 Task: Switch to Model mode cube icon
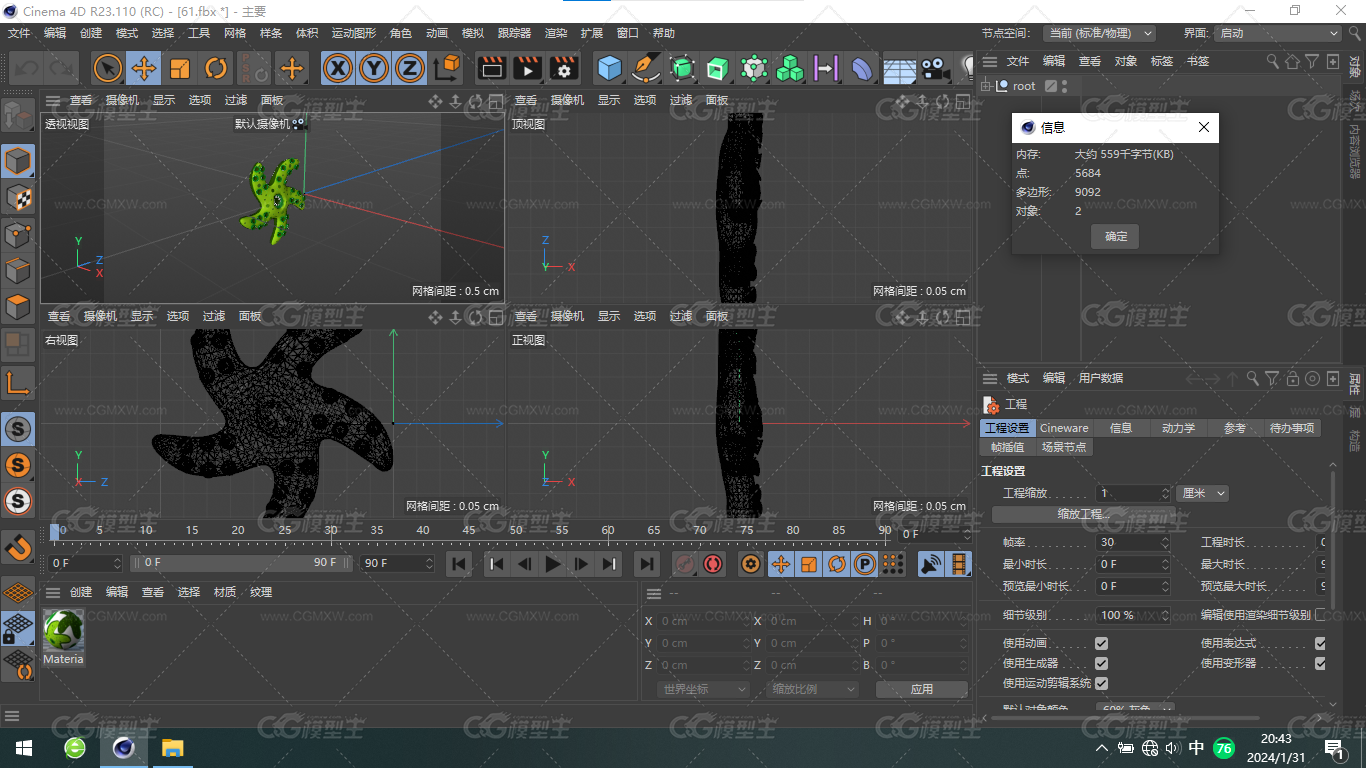pos(18,160)
